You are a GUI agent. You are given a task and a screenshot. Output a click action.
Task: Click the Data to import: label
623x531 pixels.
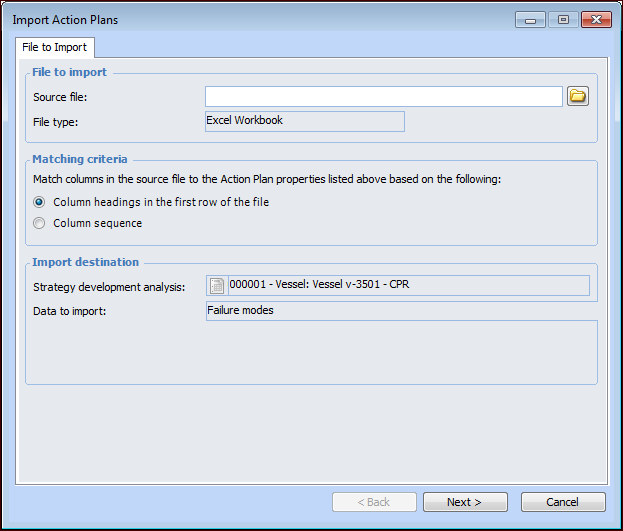pos(70,311)
